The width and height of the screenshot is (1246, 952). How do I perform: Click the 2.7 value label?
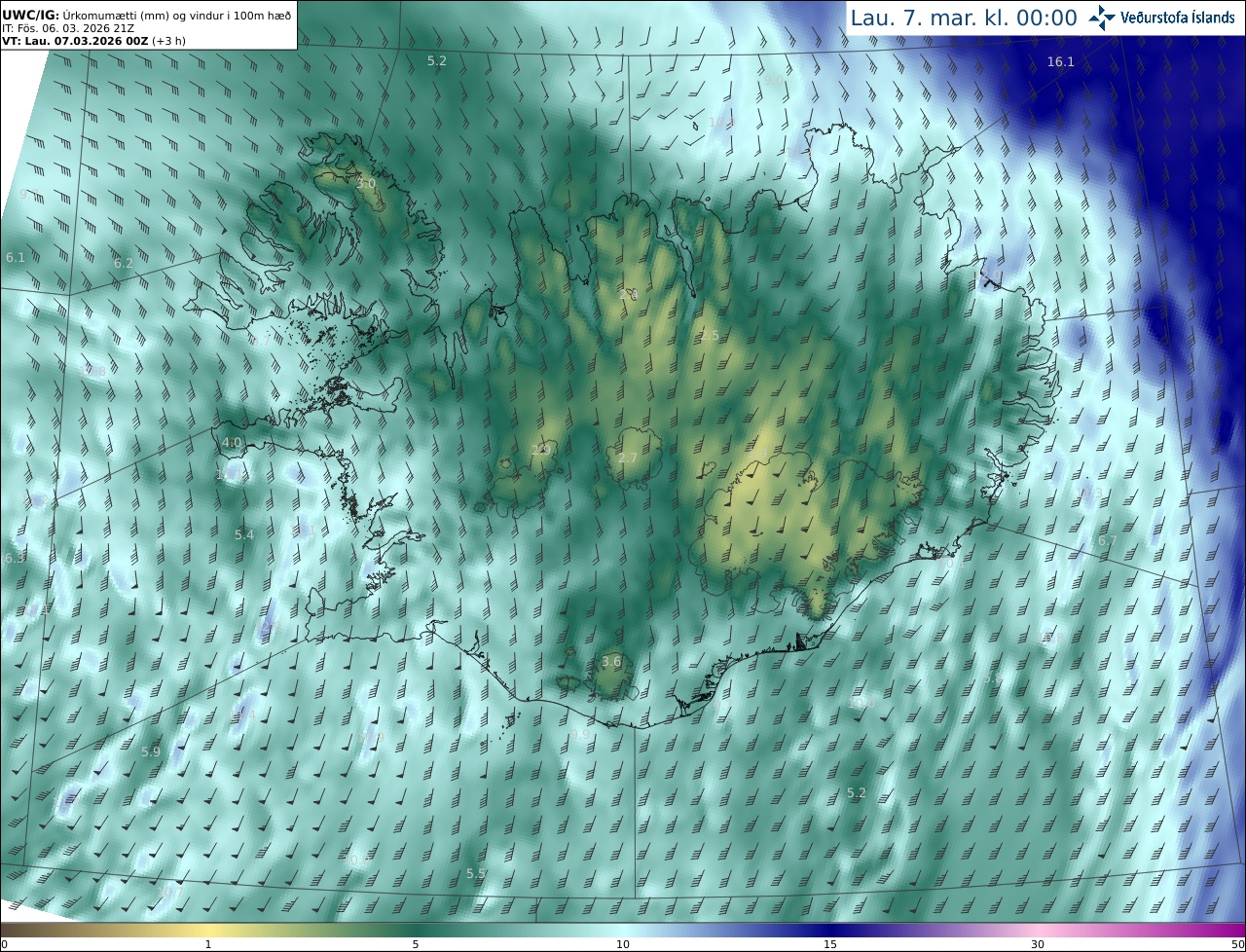click(x=628, y=458)
